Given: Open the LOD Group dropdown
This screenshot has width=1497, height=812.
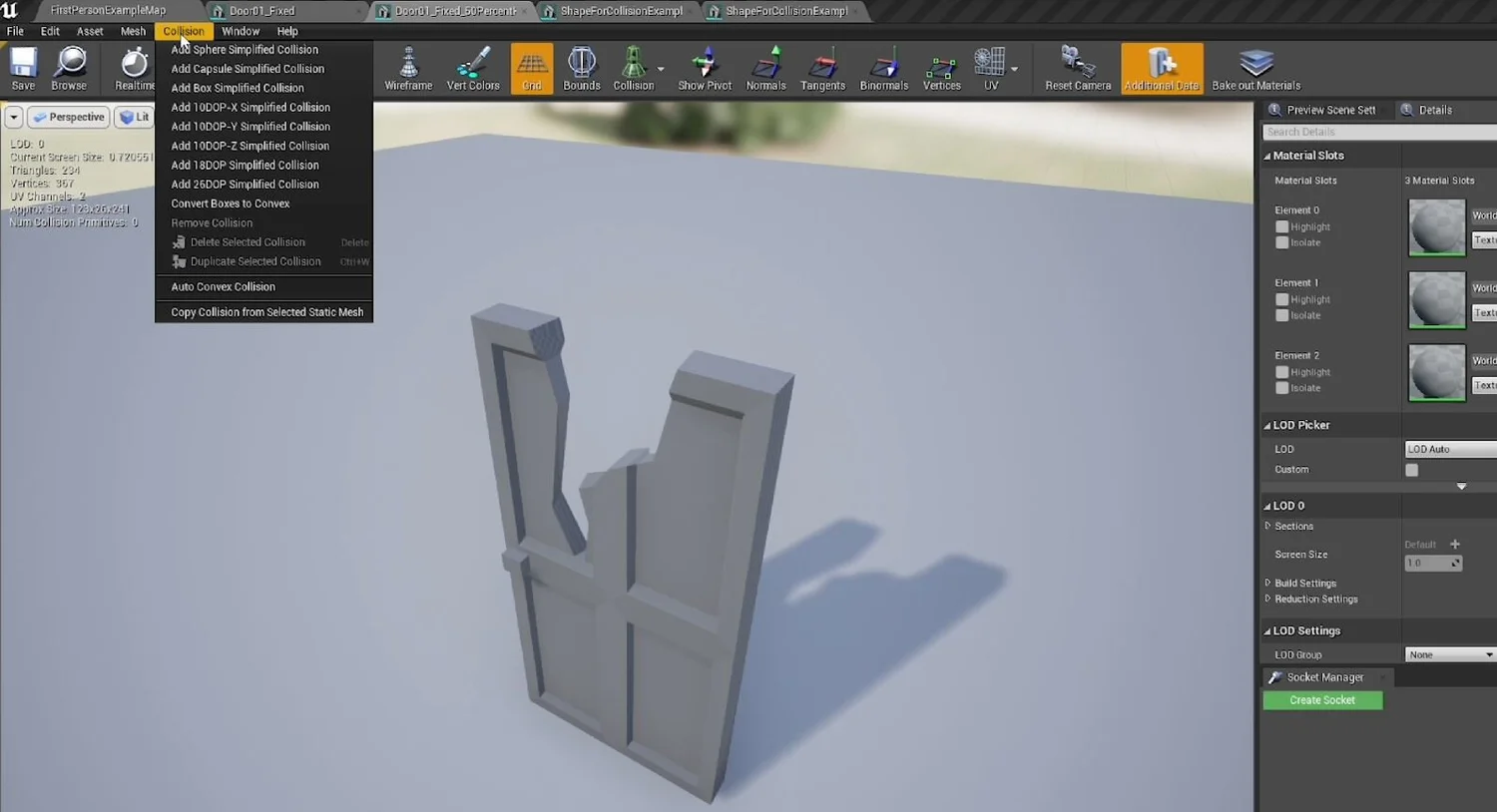Looking at the screenshot, I should (x=1449, y=653).
